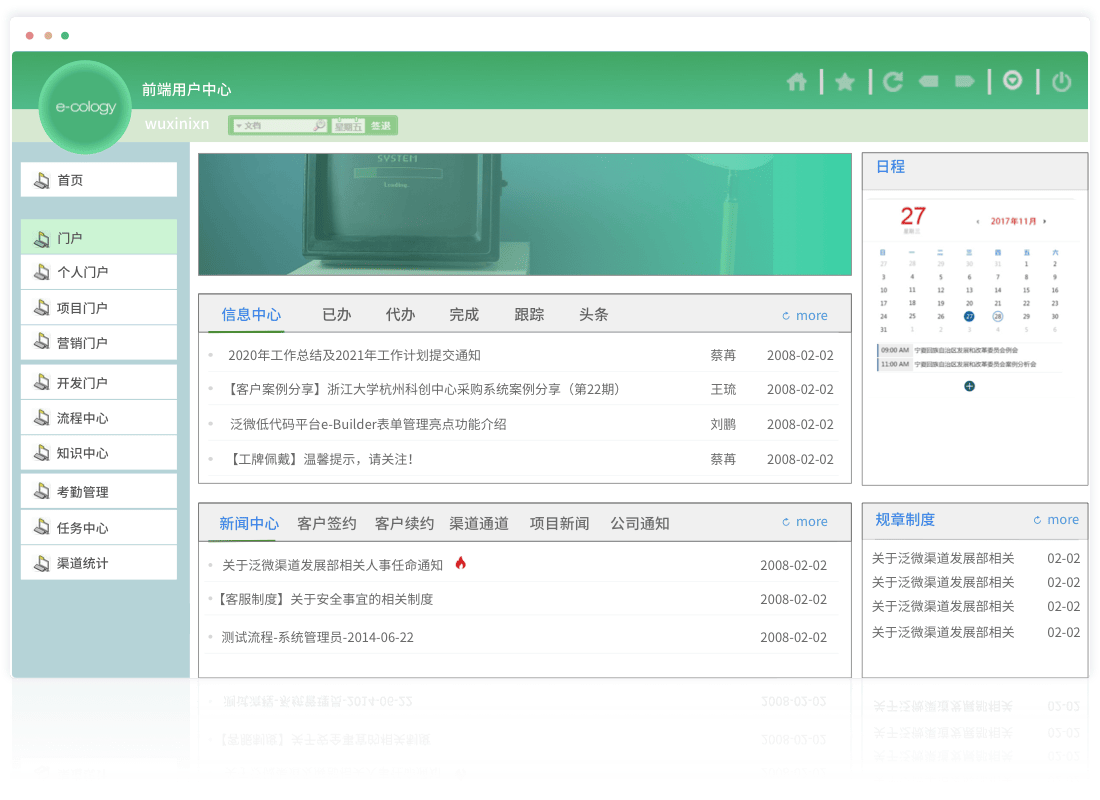
Task: Select date 28 in the calendar
Action: pyautogui.click(x=997, y=316)
